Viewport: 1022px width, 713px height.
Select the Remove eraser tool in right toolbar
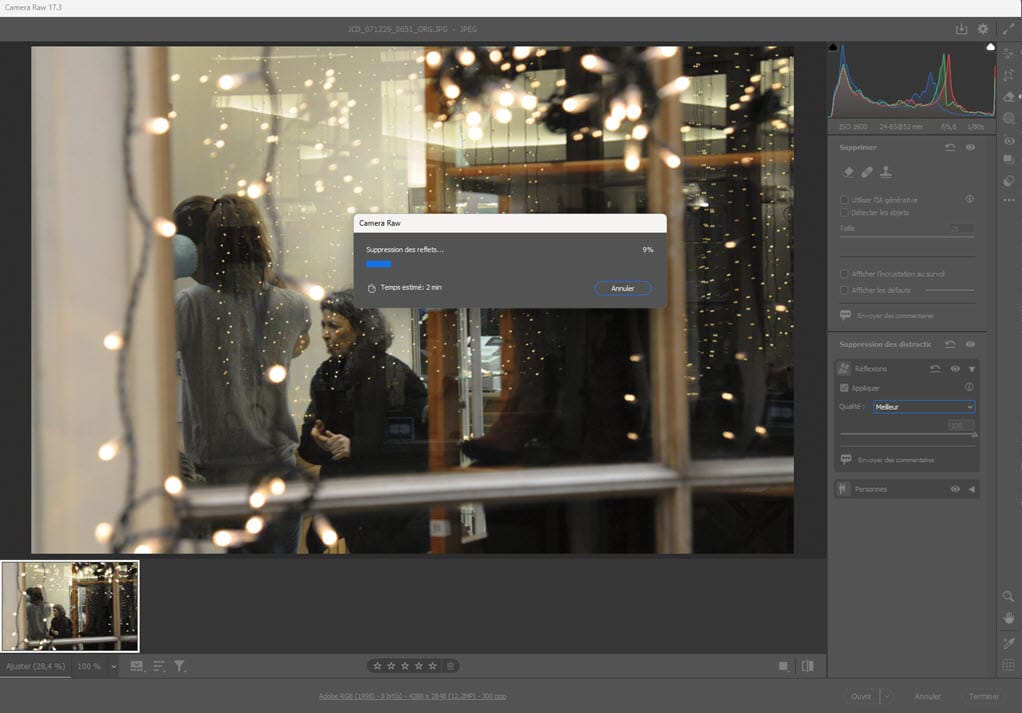(x=1009, y=96)
